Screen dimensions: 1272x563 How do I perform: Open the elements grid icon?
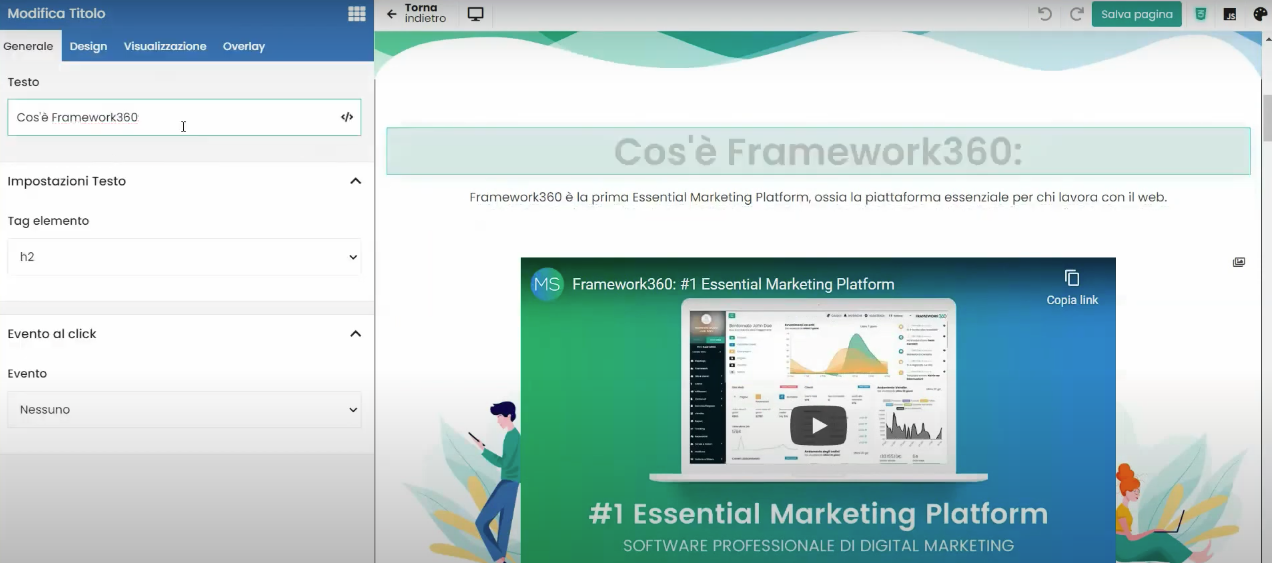[x=356, y=14]
